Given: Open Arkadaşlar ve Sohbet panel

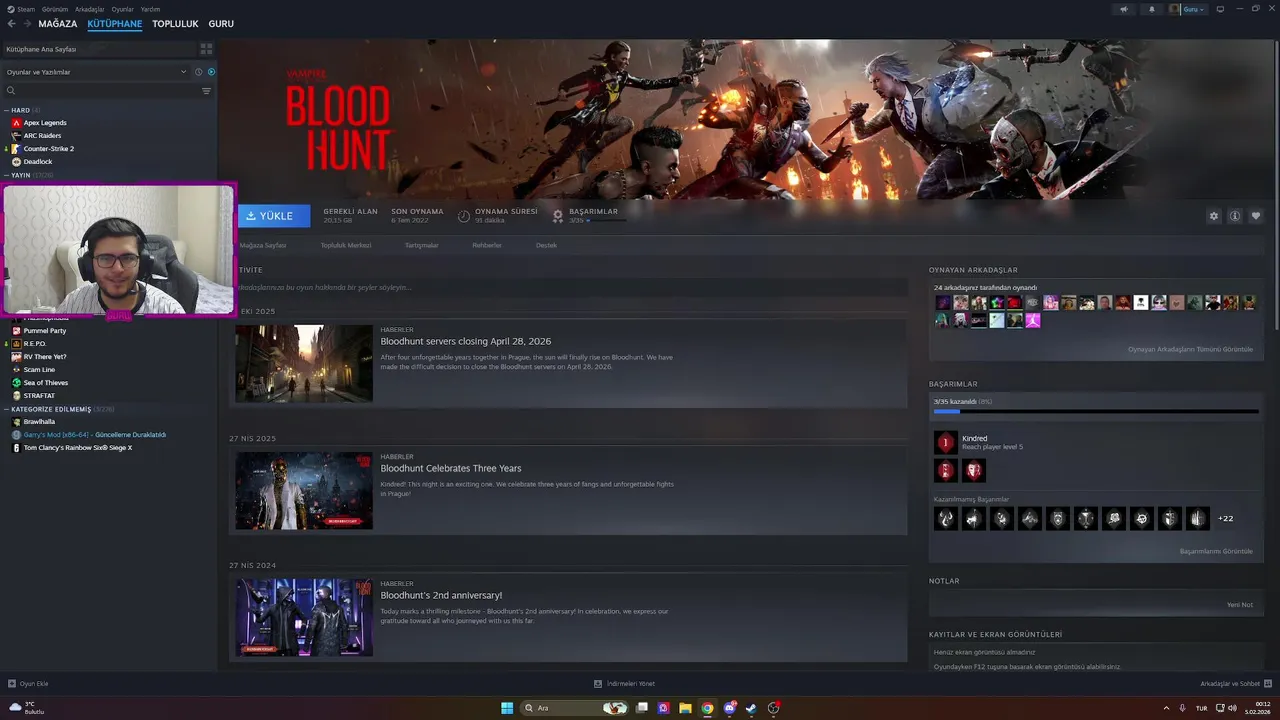Looking at the screenshot, I should click(x=1235, y=684).
